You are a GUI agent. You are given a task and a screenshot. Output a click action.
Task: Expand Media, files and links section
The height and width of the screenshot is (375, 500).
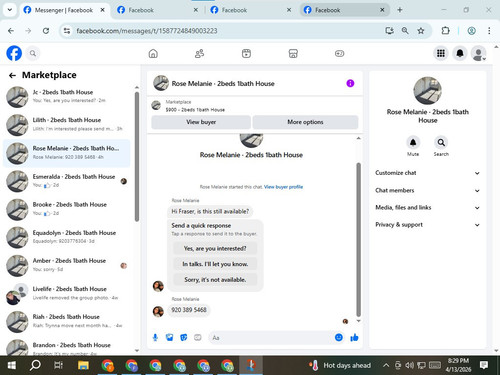pos(428,208)
